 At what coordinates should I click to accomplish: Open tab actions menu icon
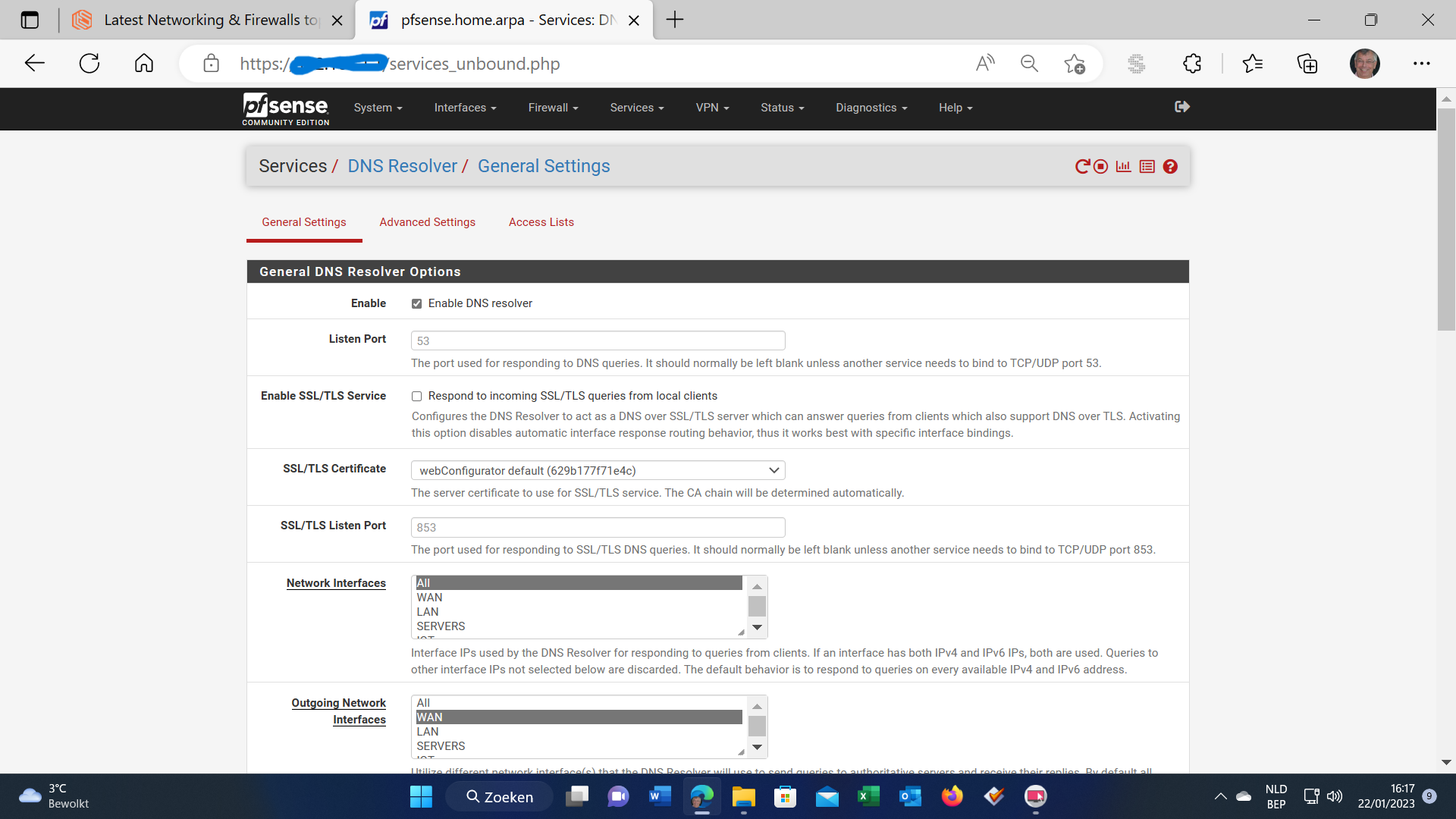click(x=30, y=20)
